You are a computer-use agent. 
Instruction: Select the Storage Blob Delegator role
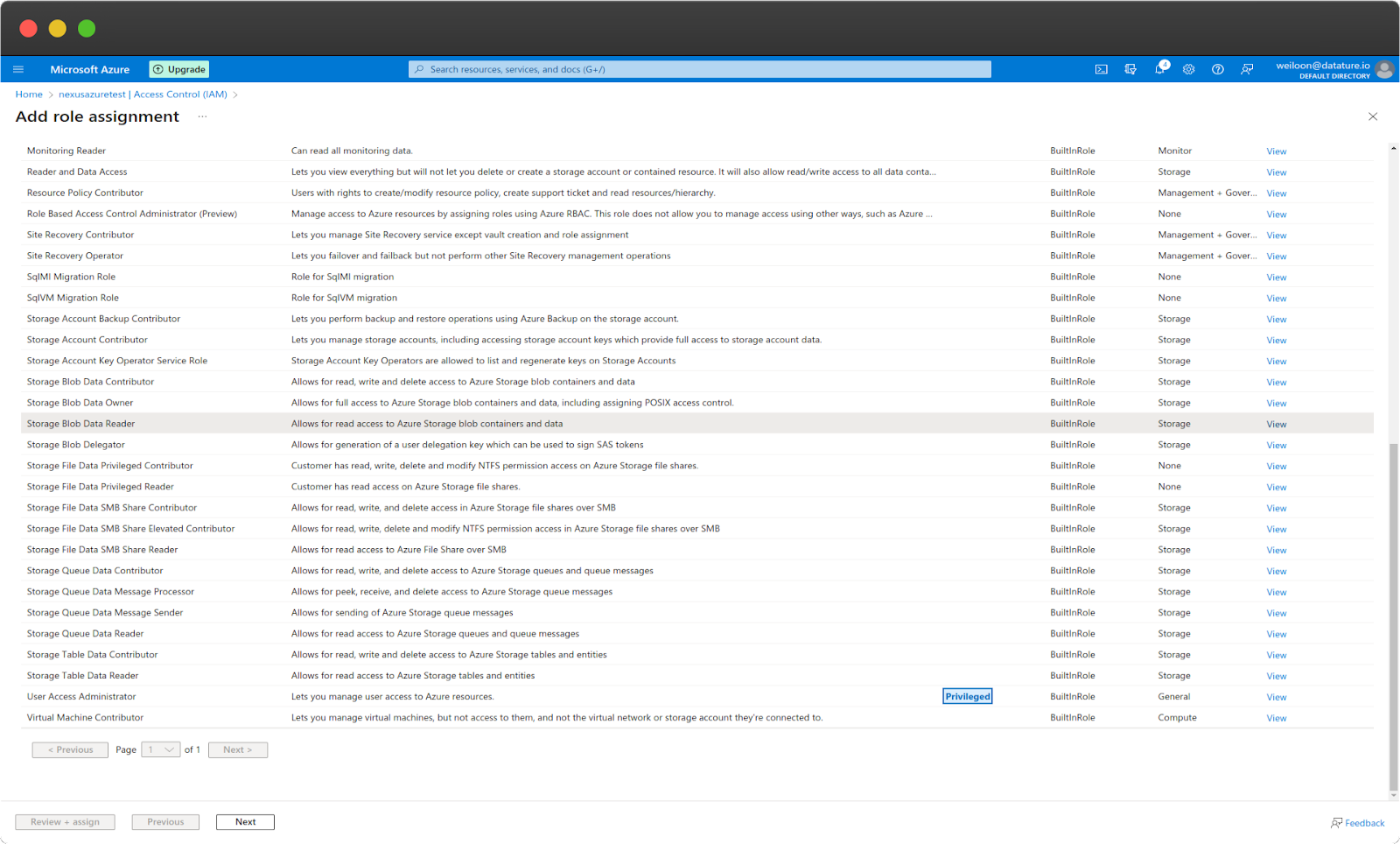coord(76,445)
